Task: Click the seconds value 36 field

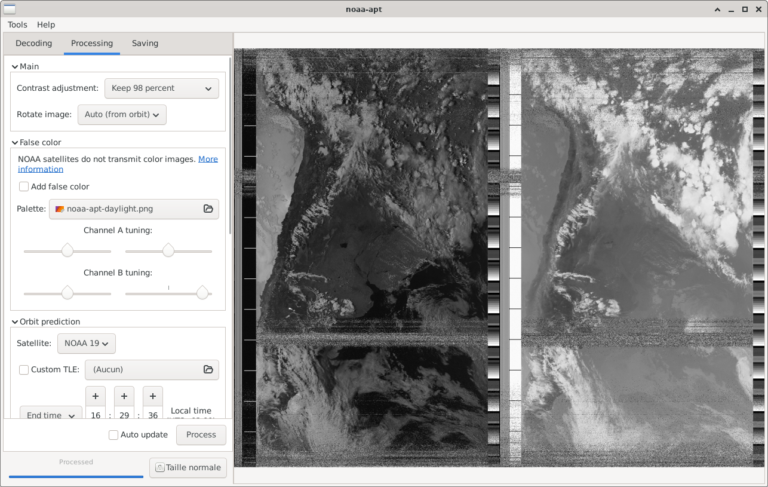Action: 153,414
